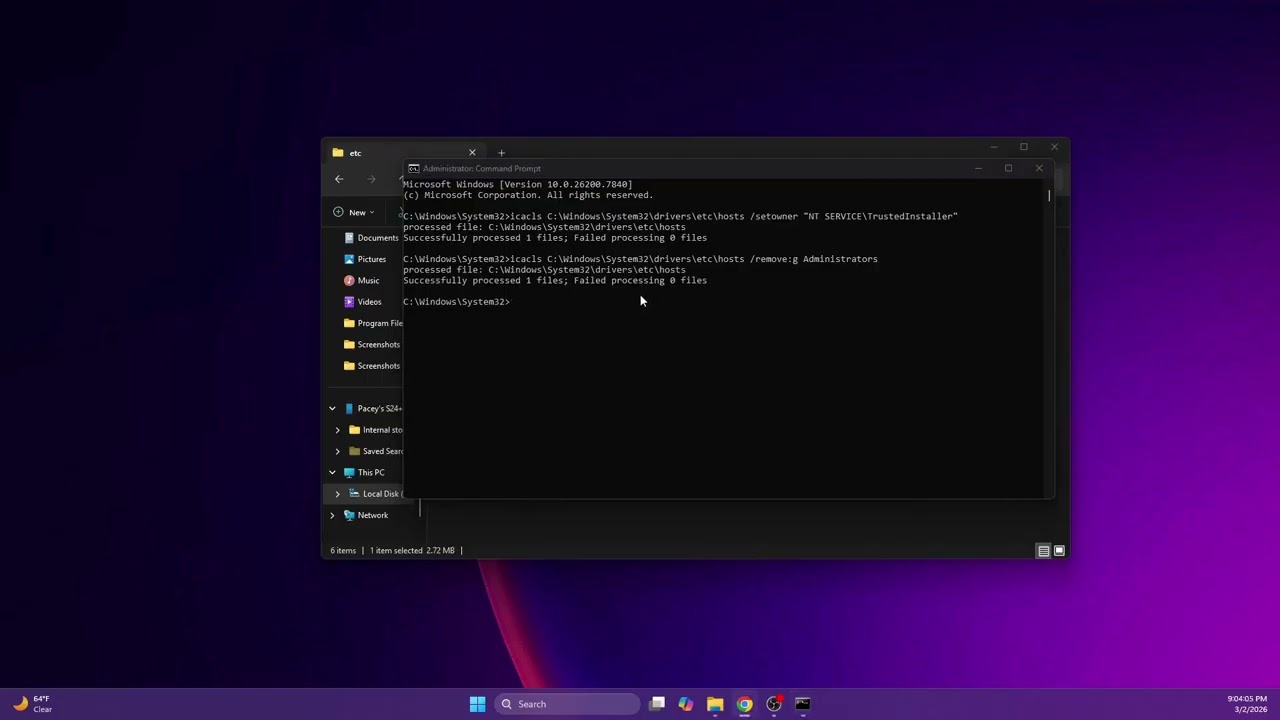1280x720 pixels.
Task: Close the etc tab in File Explorer
Action: tap(472, 153)
